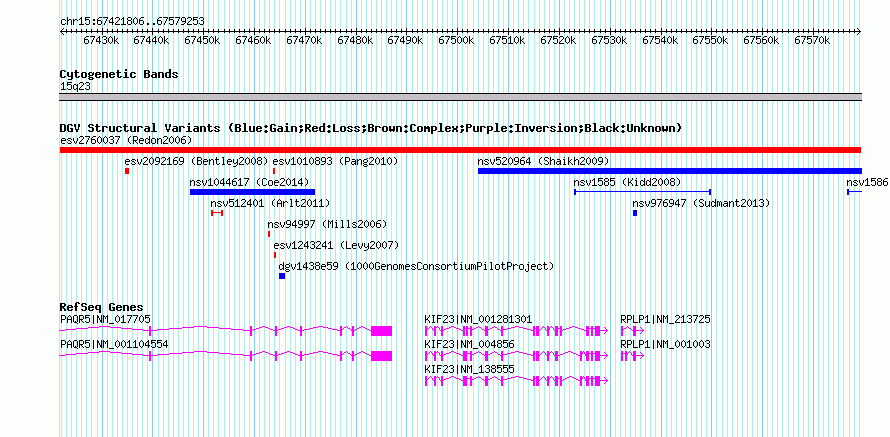Click the DGV Structural Variants track title

tap(371, 128)
